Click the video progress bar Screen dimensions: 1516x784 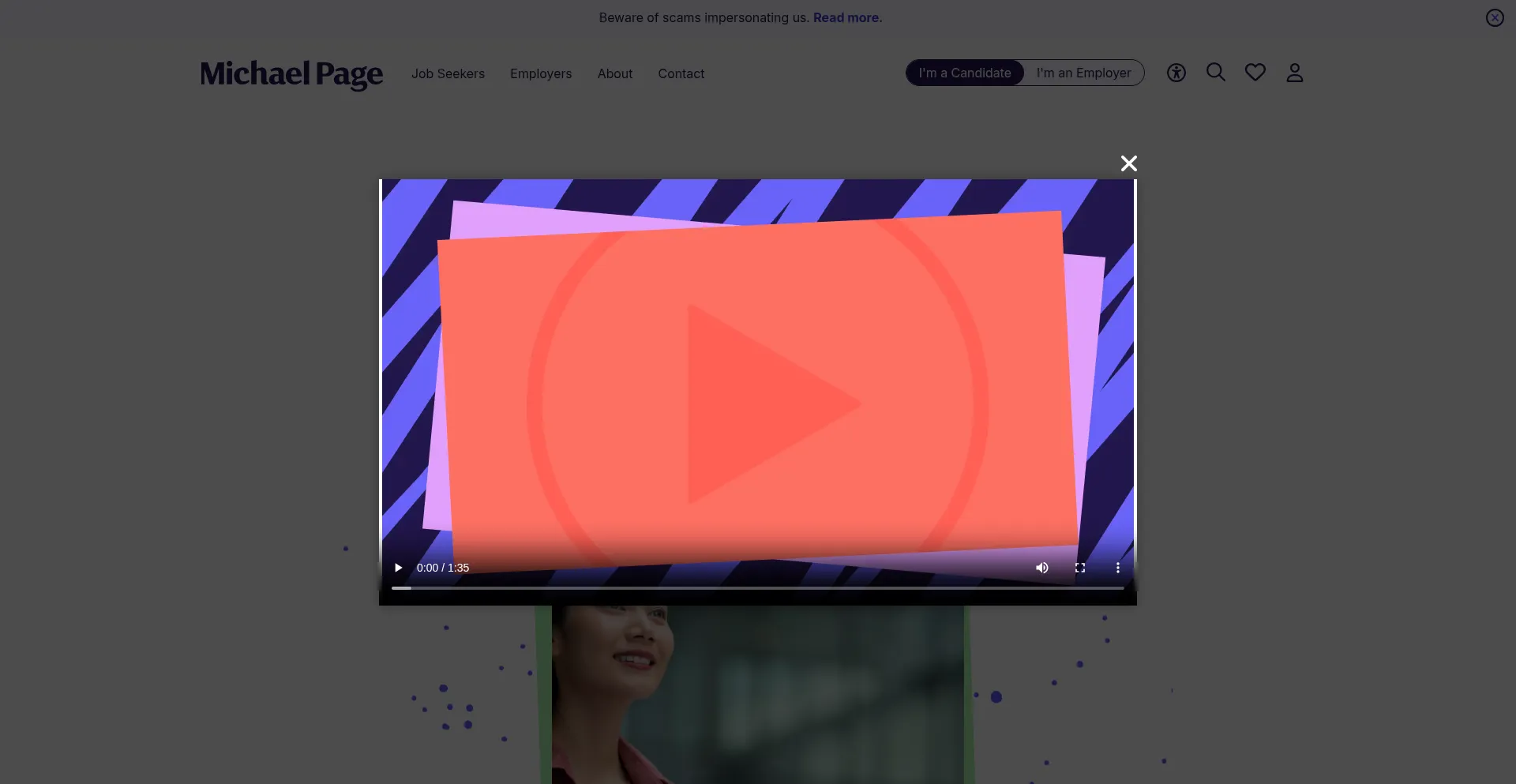(x=758, y=588)
